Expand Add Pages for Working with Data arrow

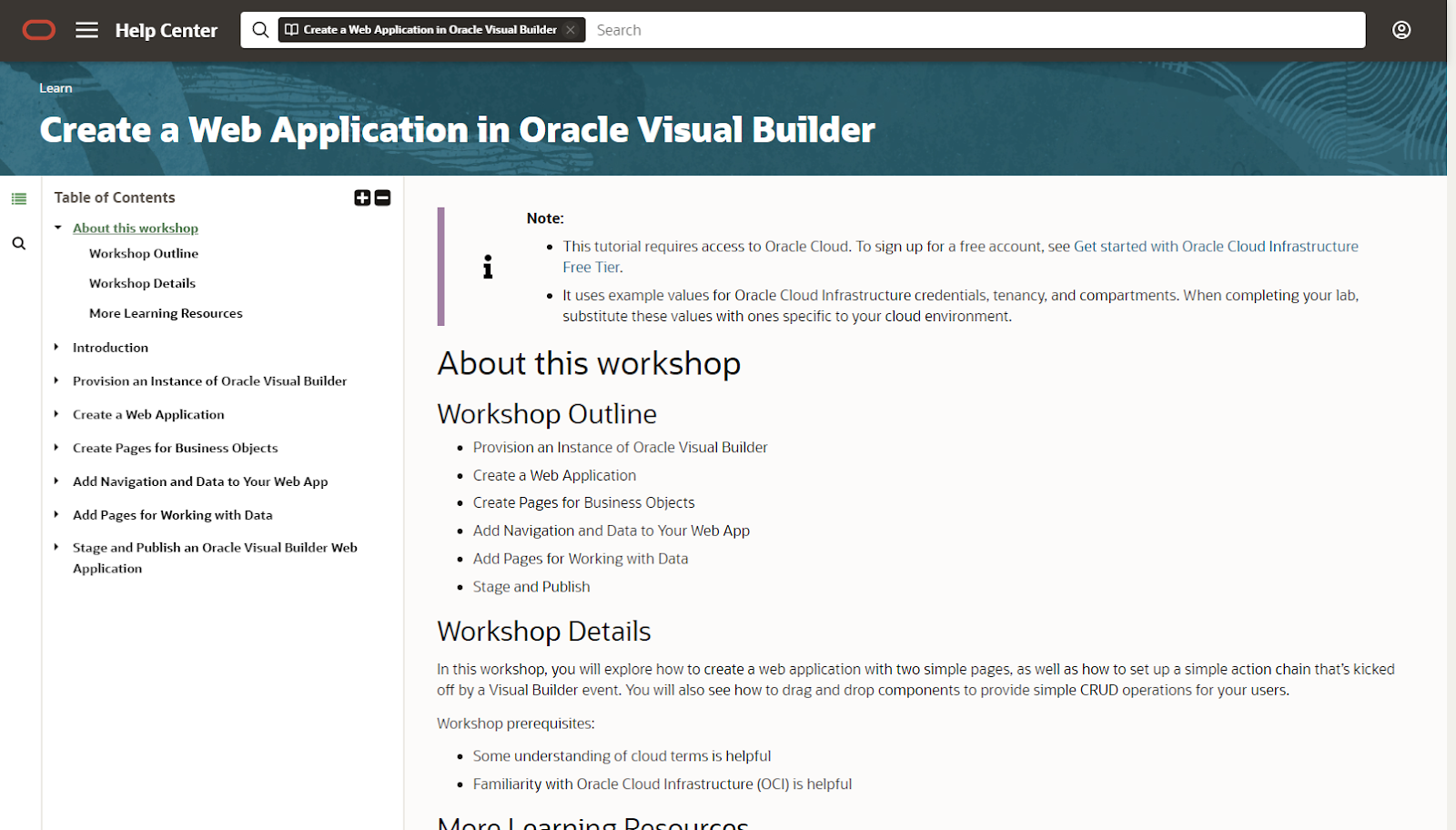point(56,514)
